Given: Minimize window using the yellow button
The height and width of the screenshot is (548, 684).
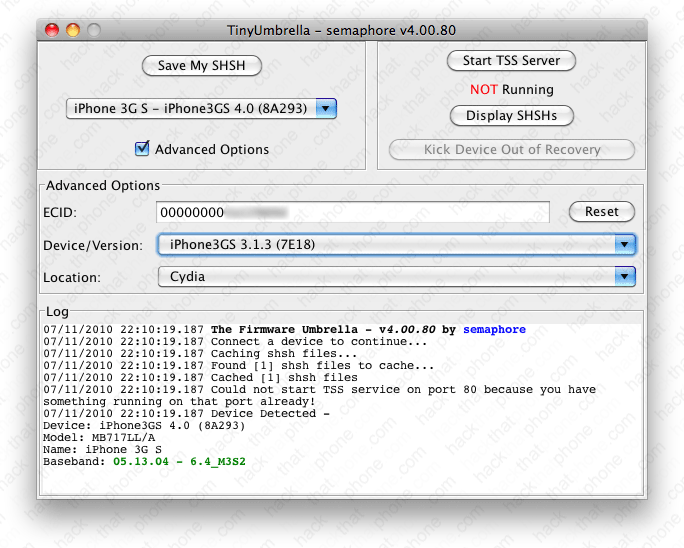Looking at the screenshot, I should [73, 30].
